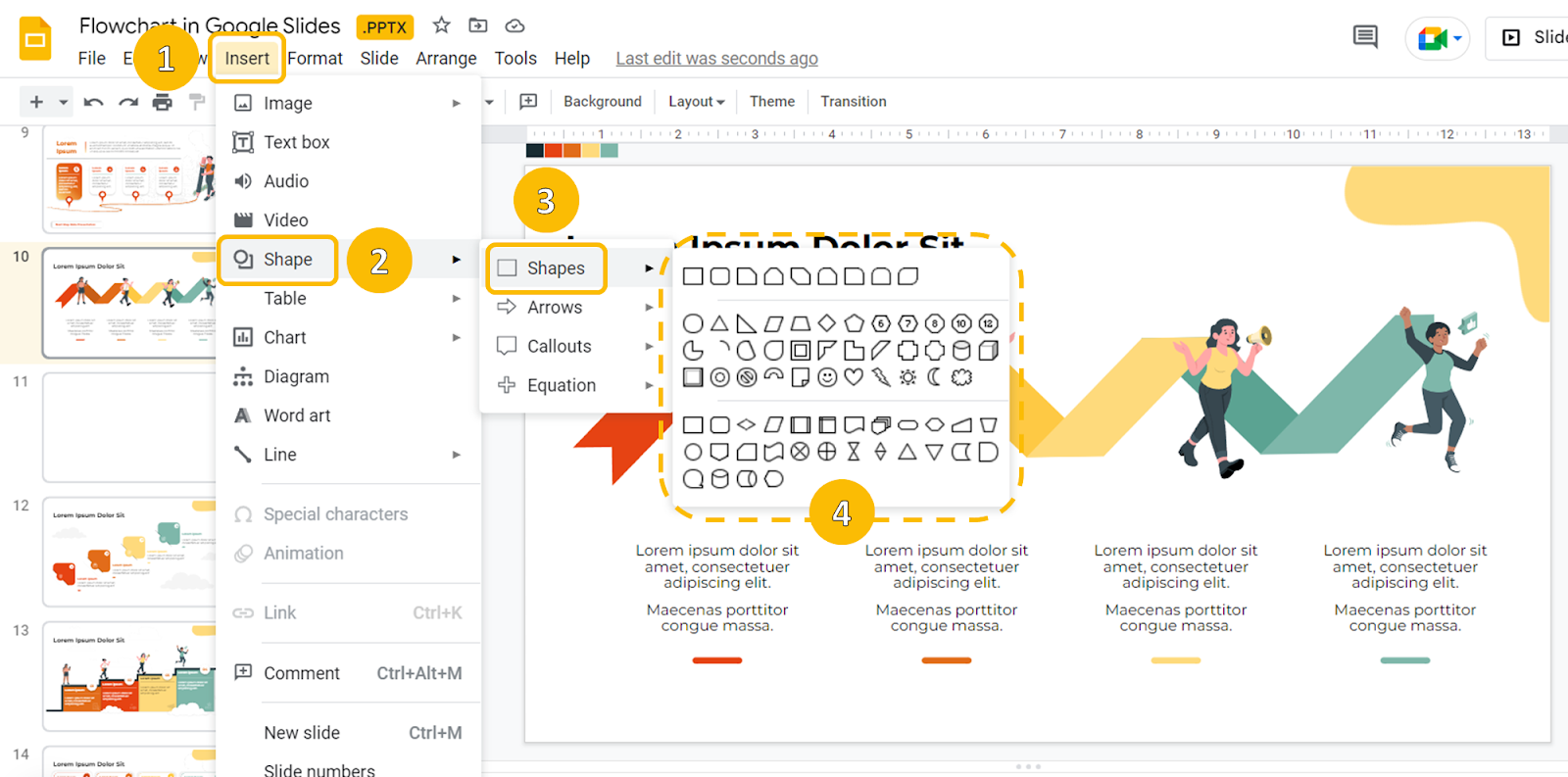Check the cloud save status icon
Image resolution: width=1568 pixels, height=777 pixels.
[514, 25]
